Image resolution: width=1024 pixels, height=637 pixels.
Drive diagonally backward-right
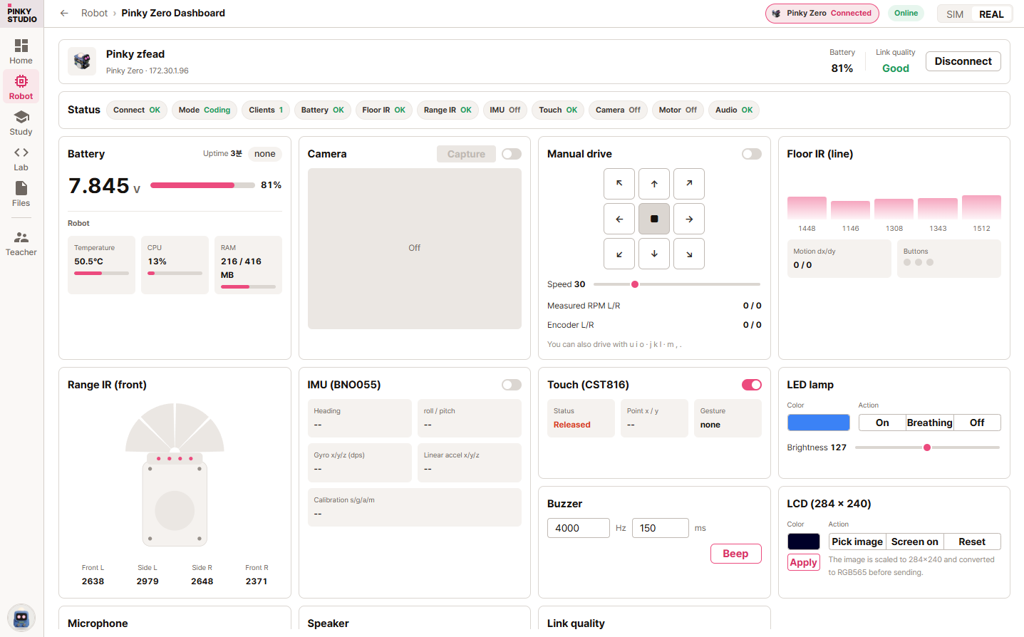coord(689,254)
